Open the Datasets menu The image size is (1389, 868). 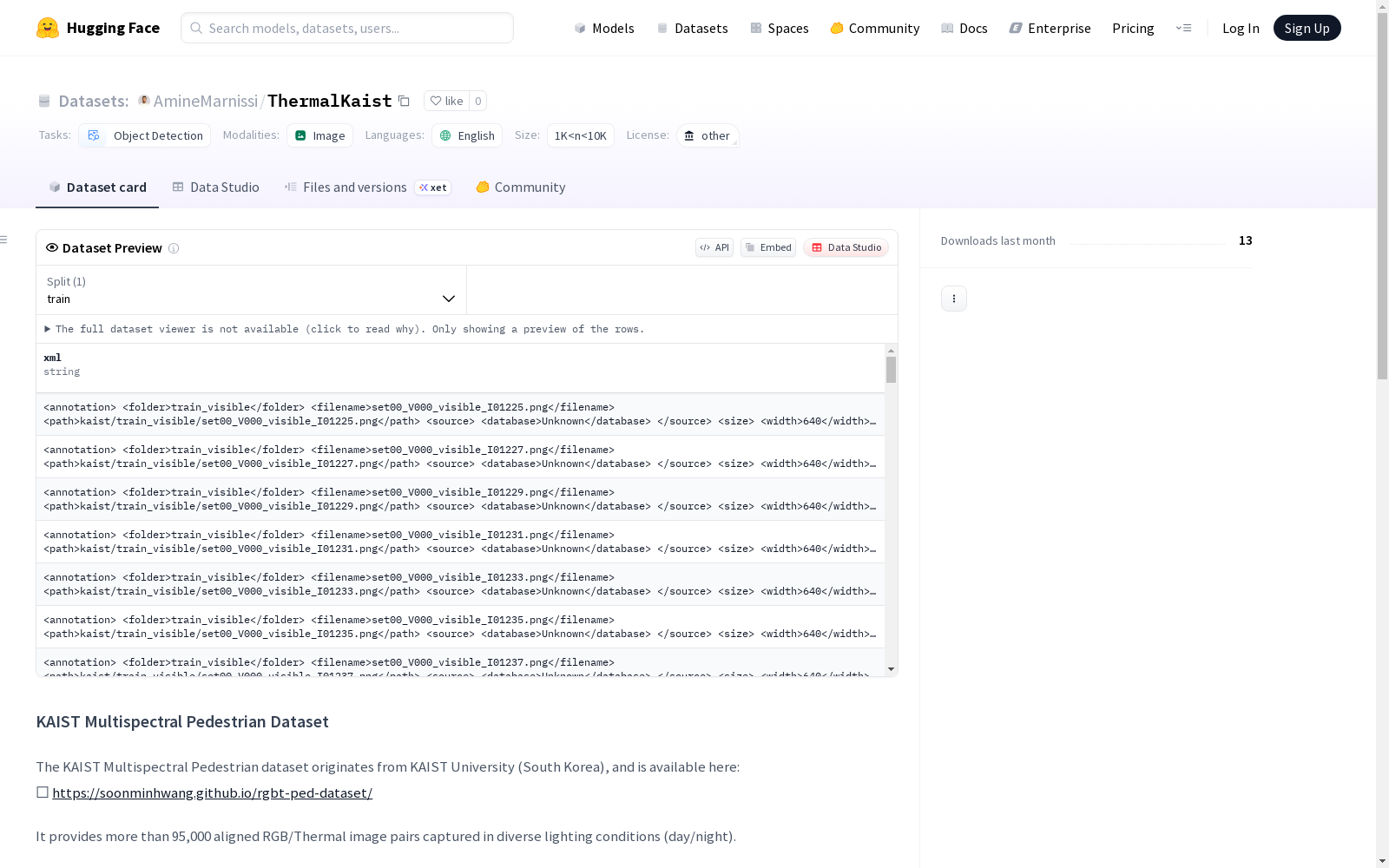tap(692, 28)
